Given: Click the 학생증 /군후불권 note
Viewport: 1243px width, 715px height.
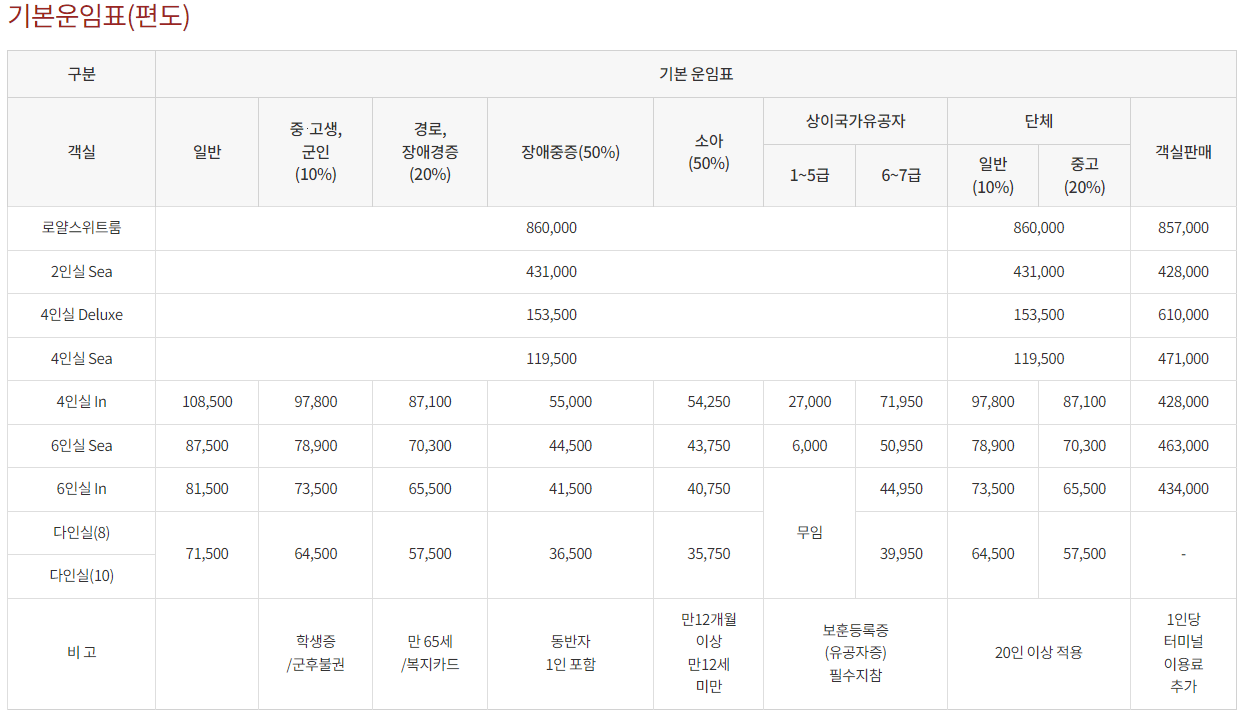Looking at the screenshot, I should [x=315, y=653].
